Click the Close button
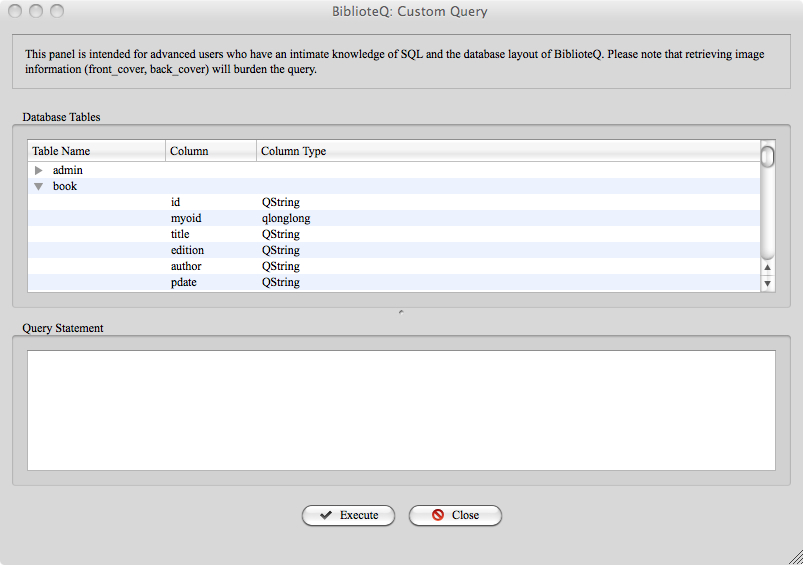This screenshot has width=803, height=565. 455,515
